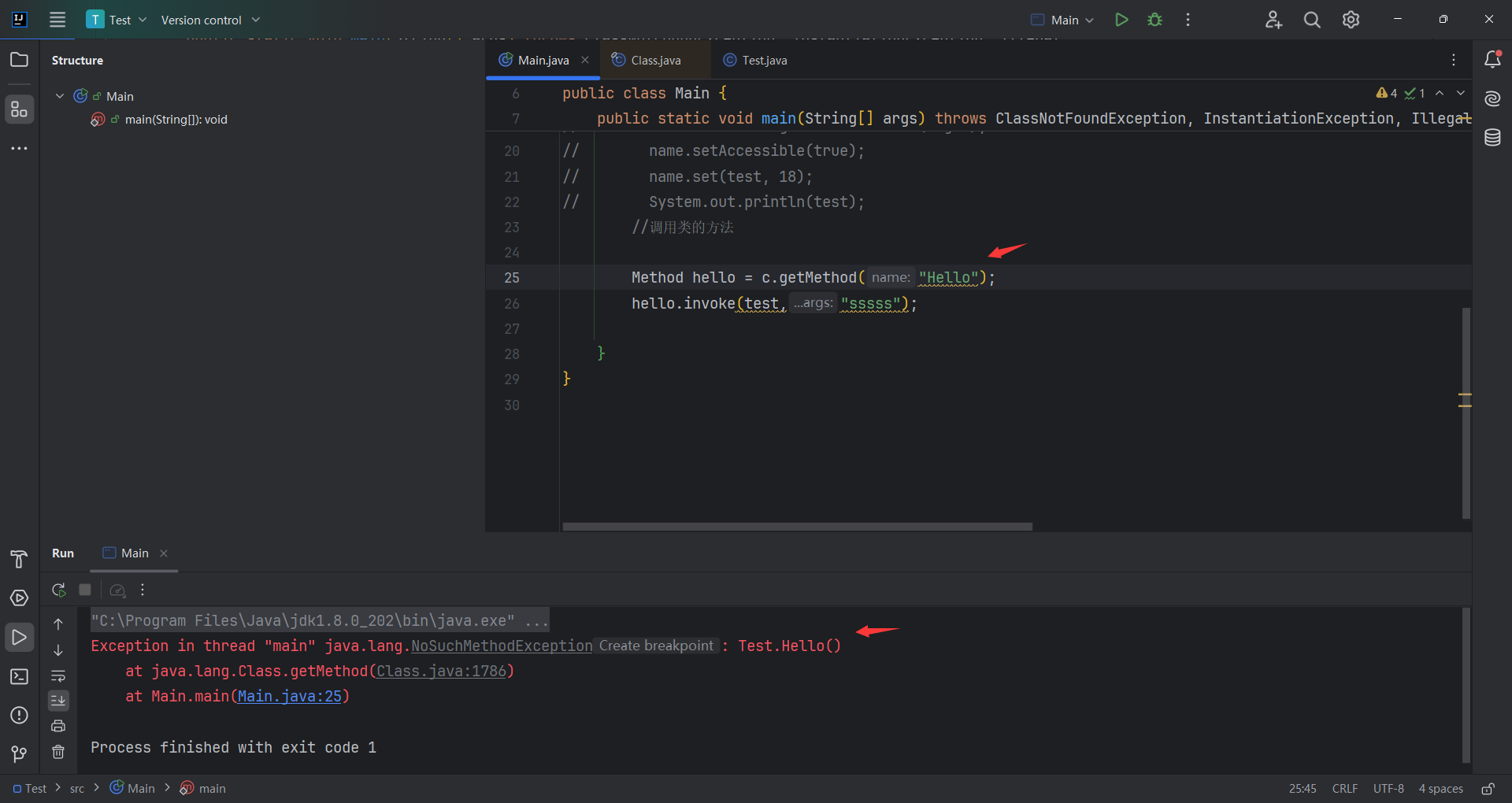The width and height of the screenshot is (1512, 803).
Task: Rerun Main in Run panel
Action: [58, 590]
